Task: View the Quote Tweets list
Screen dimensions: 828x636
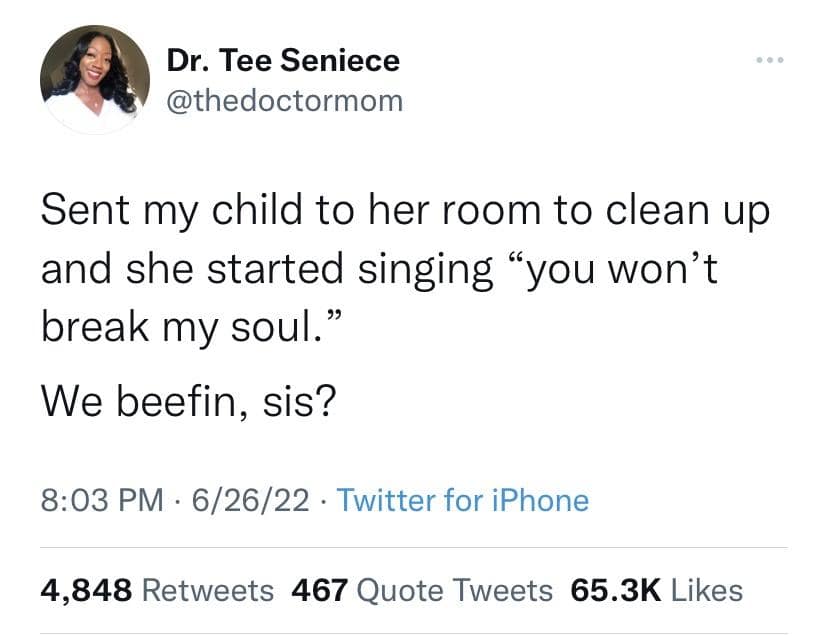Action: (x=454, y=590)
